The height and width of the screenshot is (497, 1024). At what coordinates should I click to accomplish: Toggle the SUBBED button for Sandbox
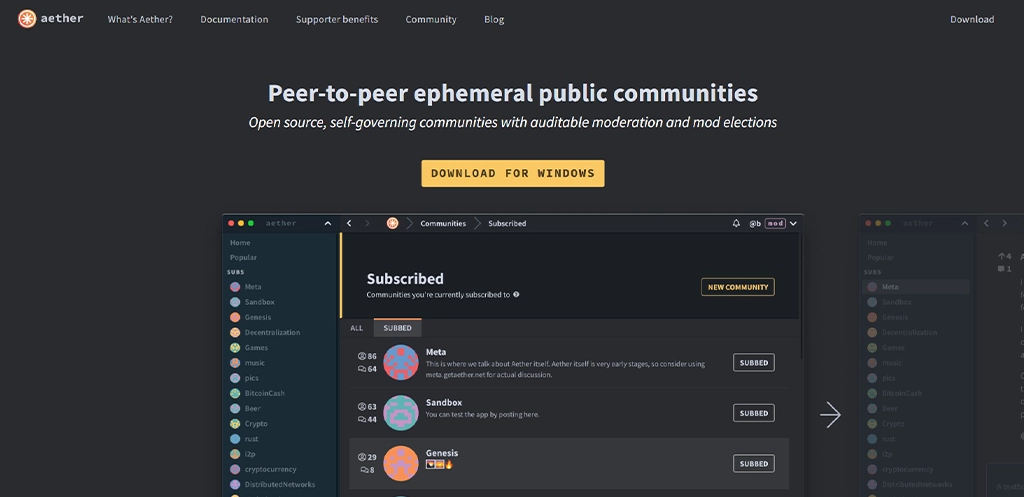(x=753, y=412)
